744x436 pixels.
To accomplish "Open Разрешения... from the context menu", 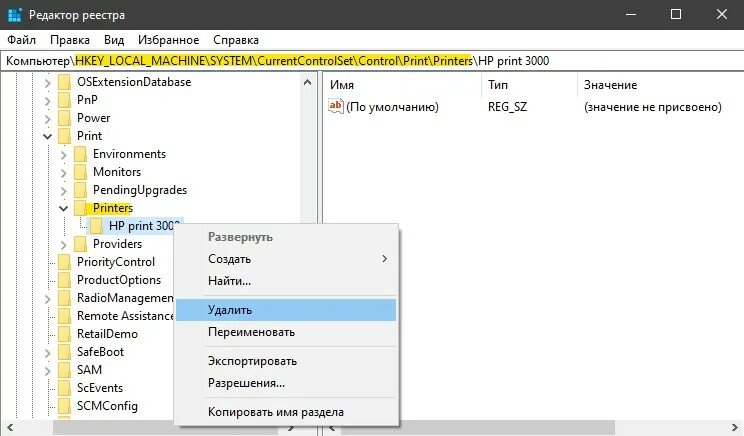I will [x=286, y=383].
